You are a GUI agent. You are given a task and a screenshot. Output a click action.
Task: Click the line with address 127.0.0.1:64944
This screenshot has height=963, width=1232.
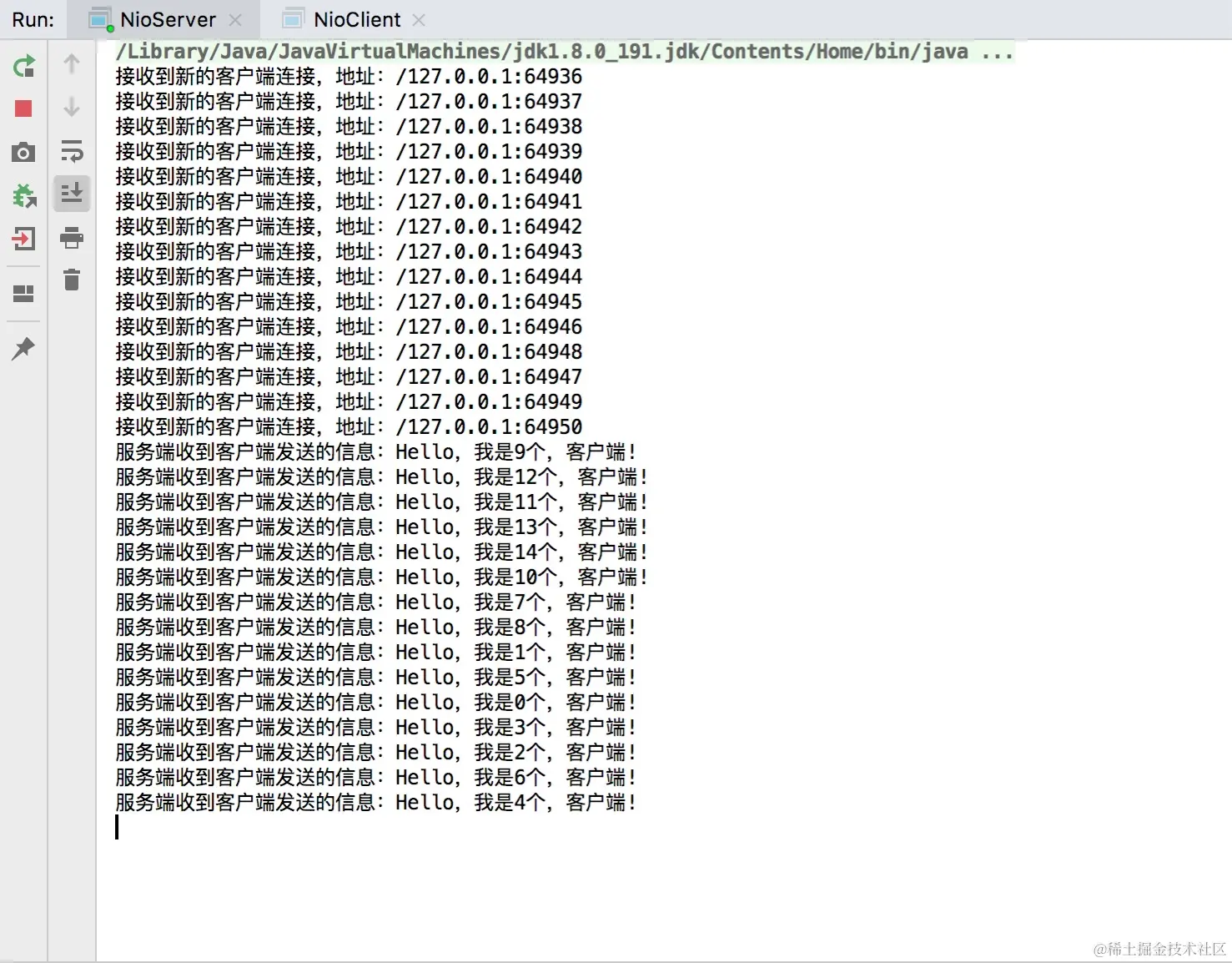349,277
